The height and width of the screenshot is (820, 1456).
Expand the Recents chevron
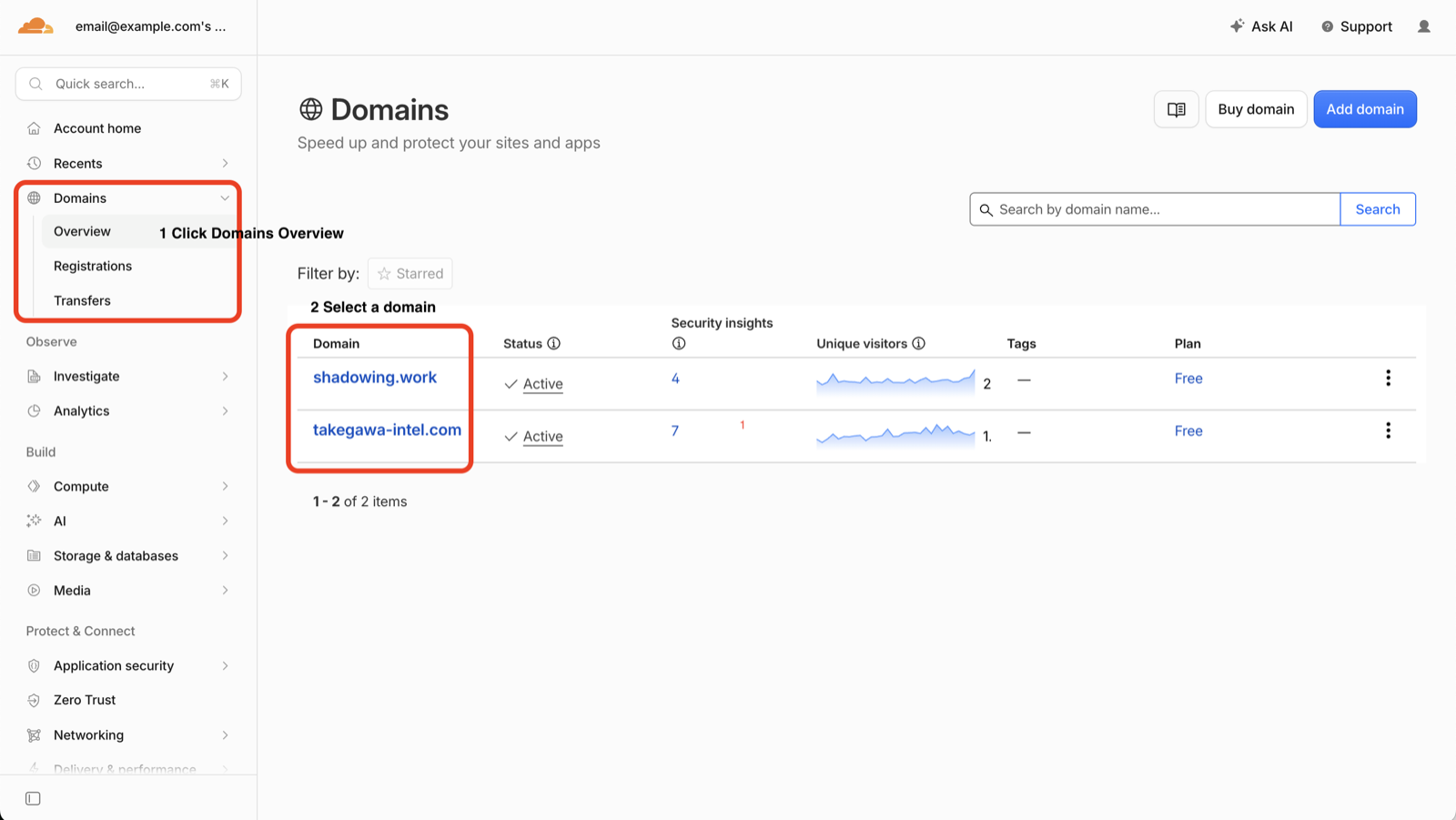(x=225, y=163)
